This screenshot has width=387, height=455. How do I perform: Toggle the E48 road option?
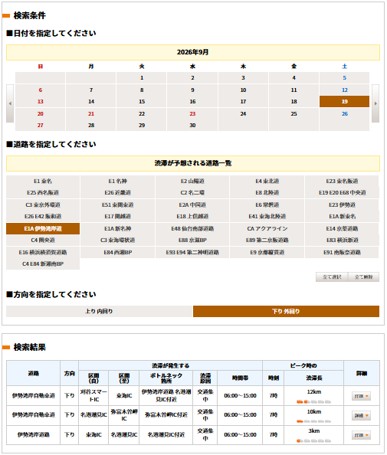192,229
